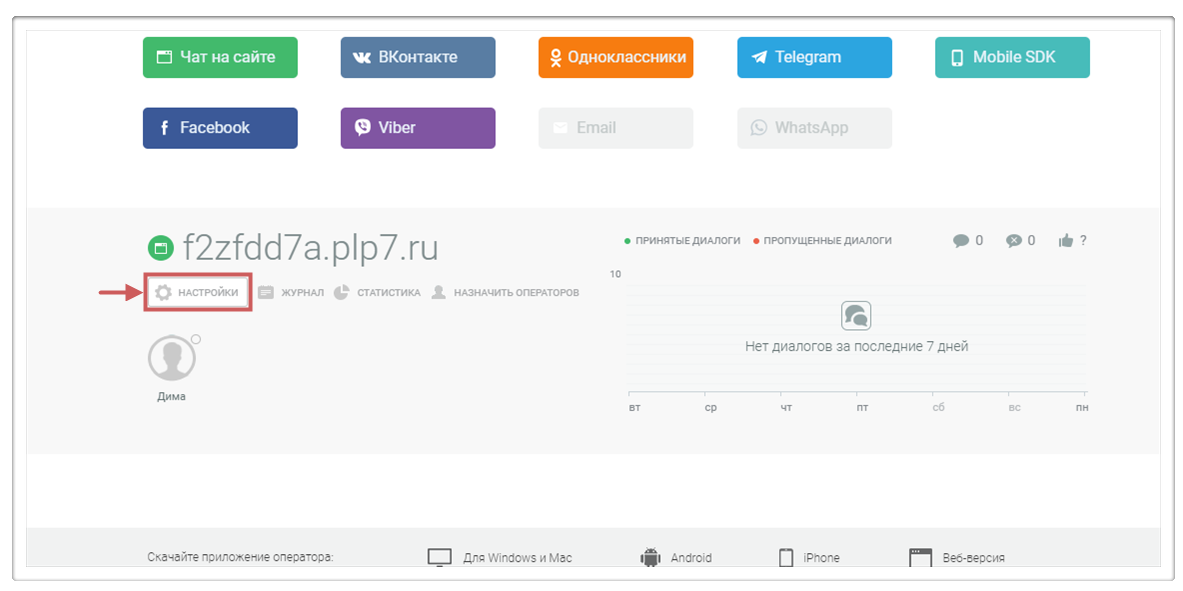Add the Чат на сайте channel
Image resolution: width=1183 pixels, height=591 pixels.
(220, 58)
